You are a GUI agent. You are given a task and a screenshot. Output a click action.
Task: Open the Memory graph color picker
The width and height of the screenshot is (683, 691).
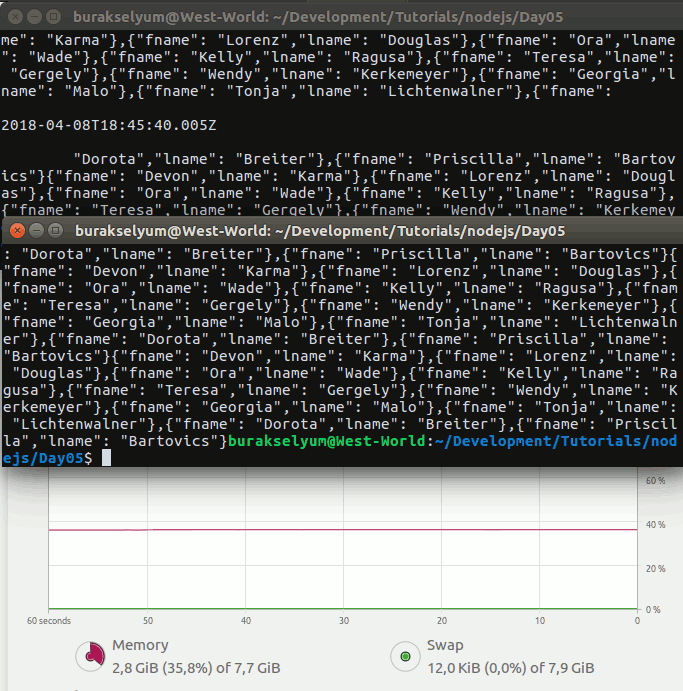[93, 656]
